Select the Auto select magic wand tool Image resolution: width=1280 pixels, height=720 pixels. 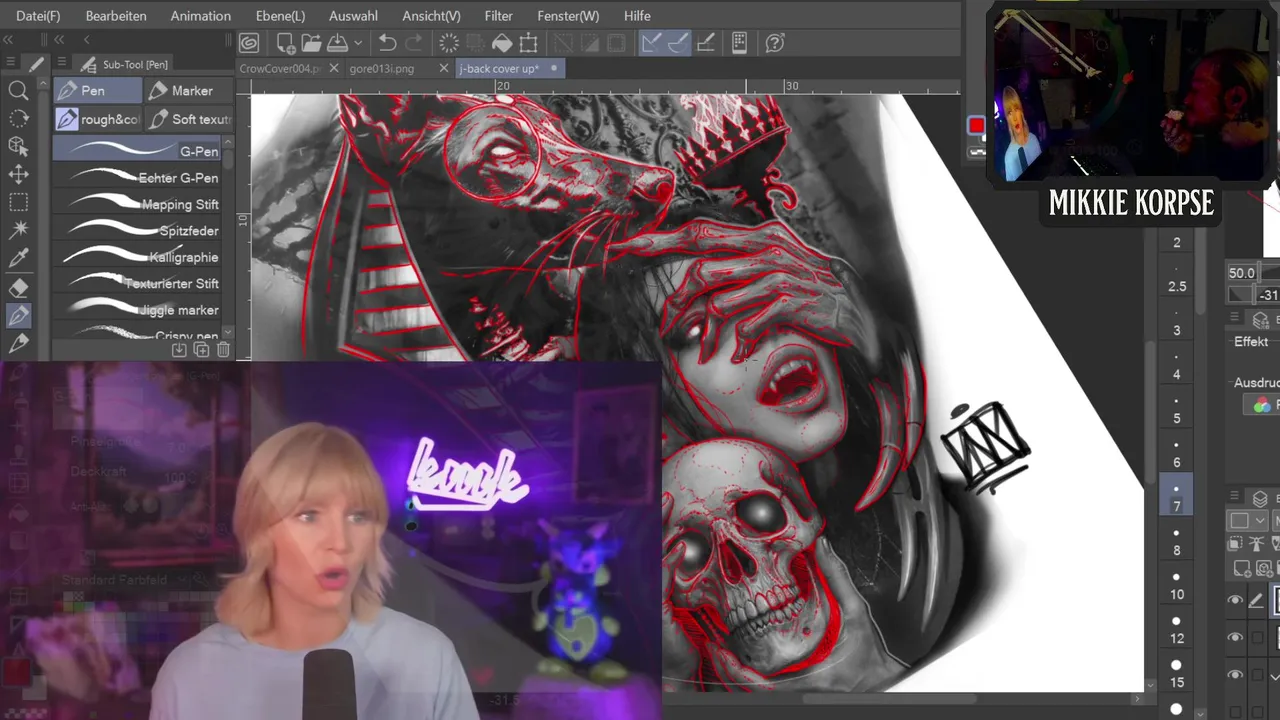click(x=18, y=231)
